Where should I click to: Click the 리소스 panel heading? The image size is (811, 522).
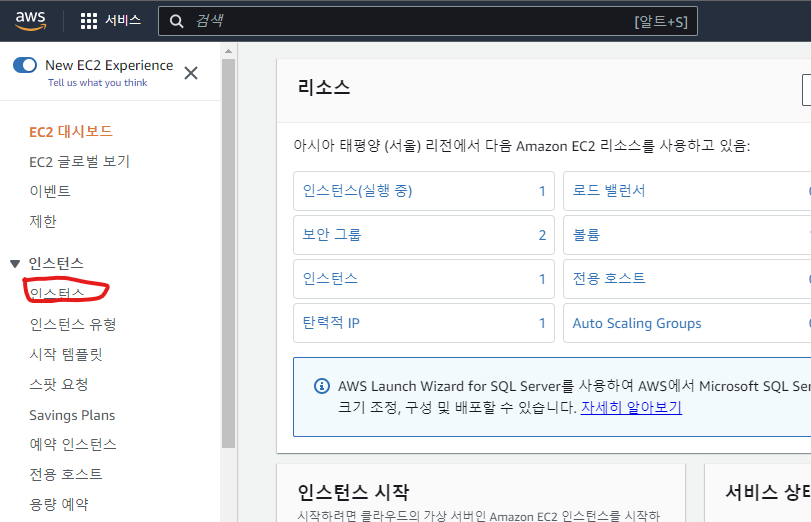point(324,87)
